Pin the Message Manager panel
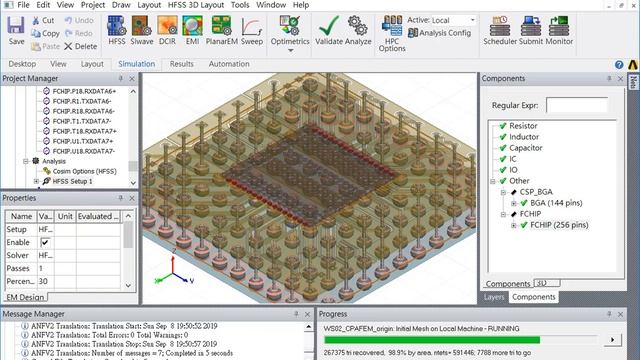The image size is (640, 360). (296, 314)
